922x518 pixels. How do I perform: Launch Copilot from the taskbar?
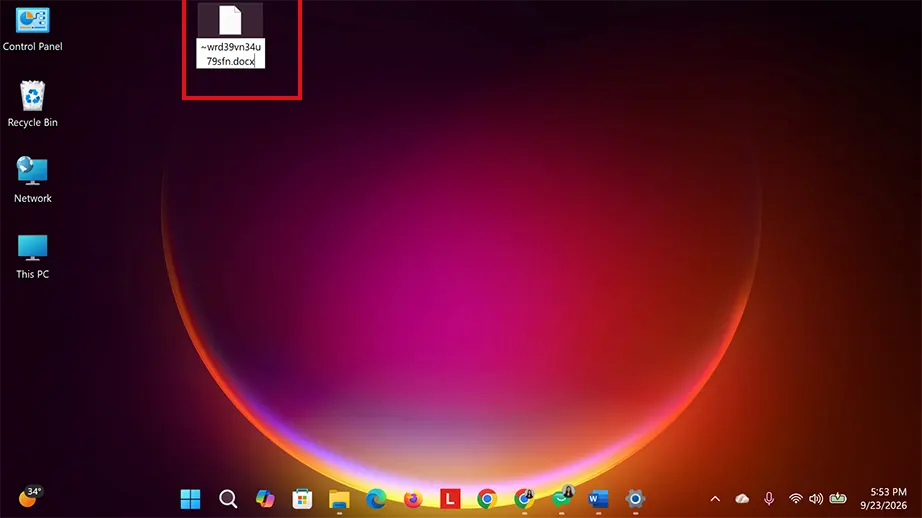[x=265, y=499]
